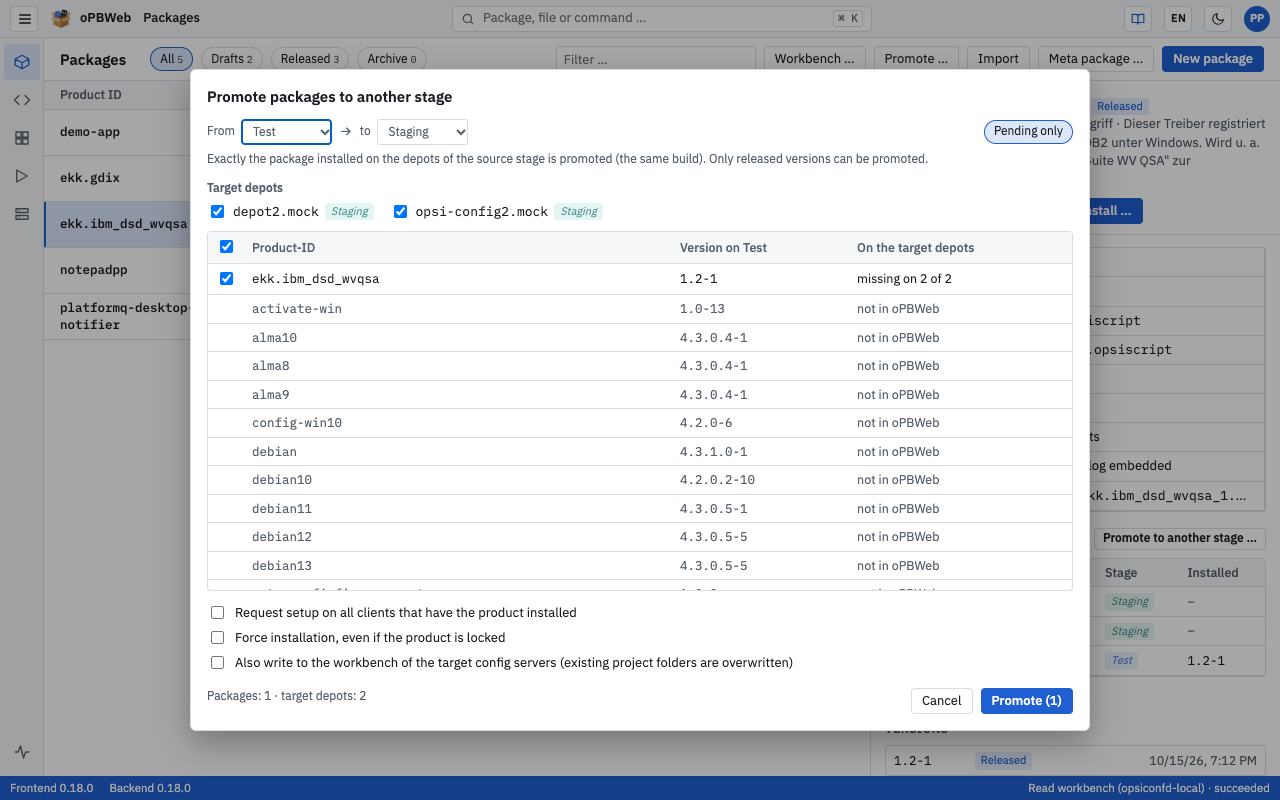Open the target stage dropdown showing Staging

422,132
